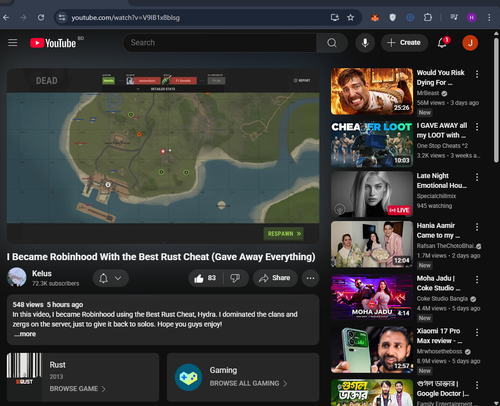Open the media control icon in toolbar
The width and height of the screenshot is (500, 406).
coord(454,17)
